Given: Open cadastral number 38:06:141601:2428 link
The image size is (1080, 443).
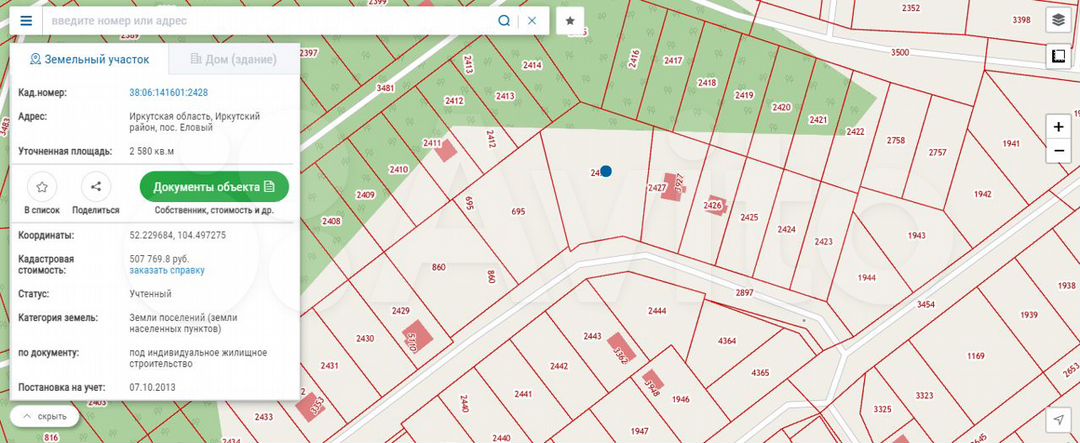Looking at the screenshot, I should click(168, 93).
